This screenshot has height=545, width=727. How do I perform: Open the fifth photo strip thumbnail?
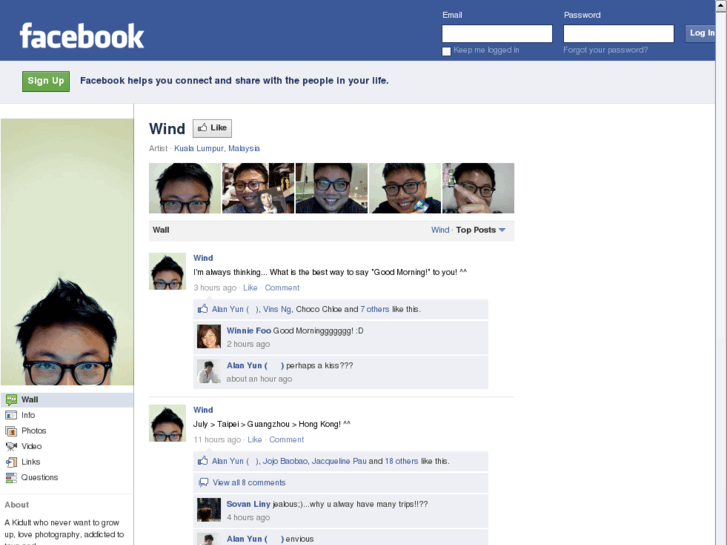point(478,188)
